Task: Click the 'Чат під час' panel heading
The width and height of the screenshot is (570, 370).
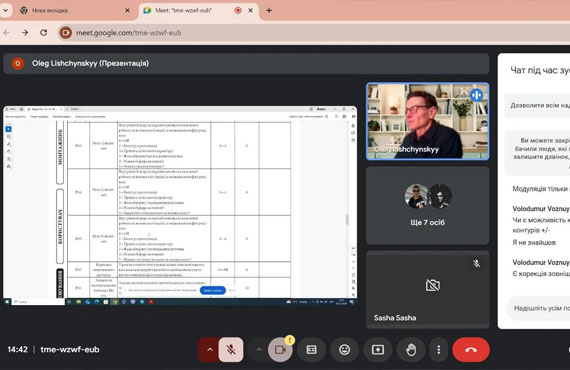Action: click(x=539, y=70)
